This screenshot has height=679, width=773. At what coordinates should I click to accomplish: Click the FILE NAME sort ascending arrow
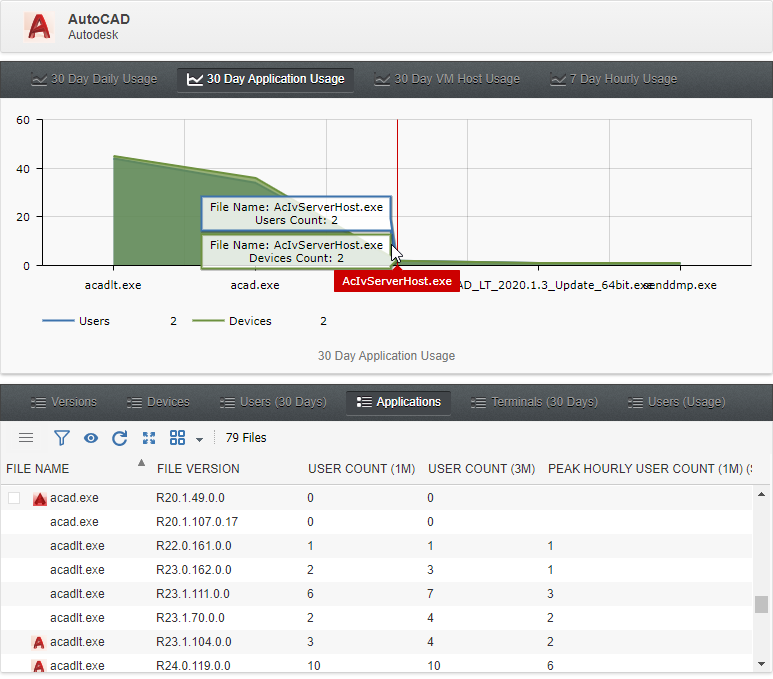pos(141,463)
